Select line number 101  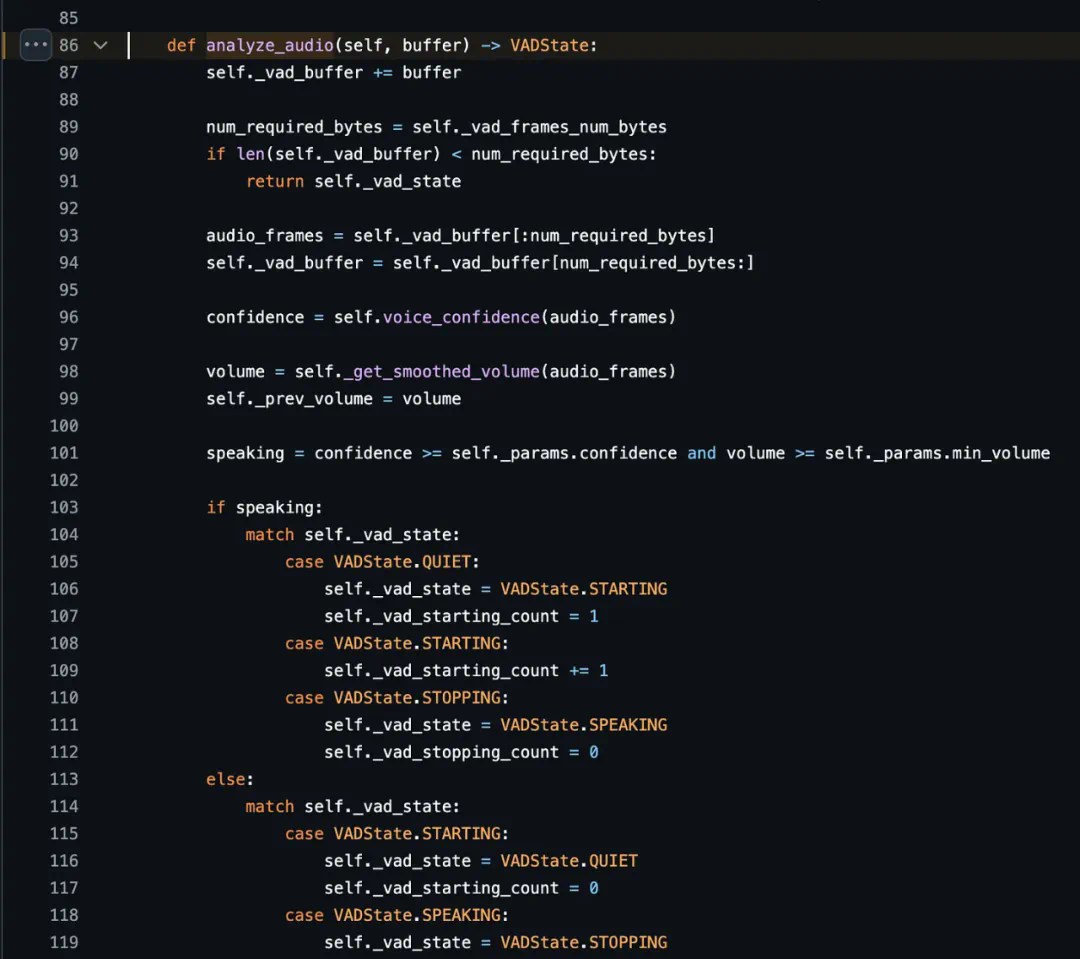click(64, 453)
